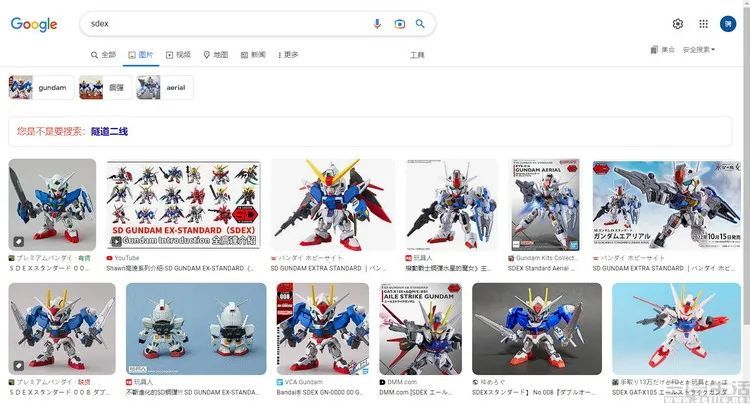The image size is (750, 404).
Task: Open the settings gear icon
Action: (x=677, y=24)
